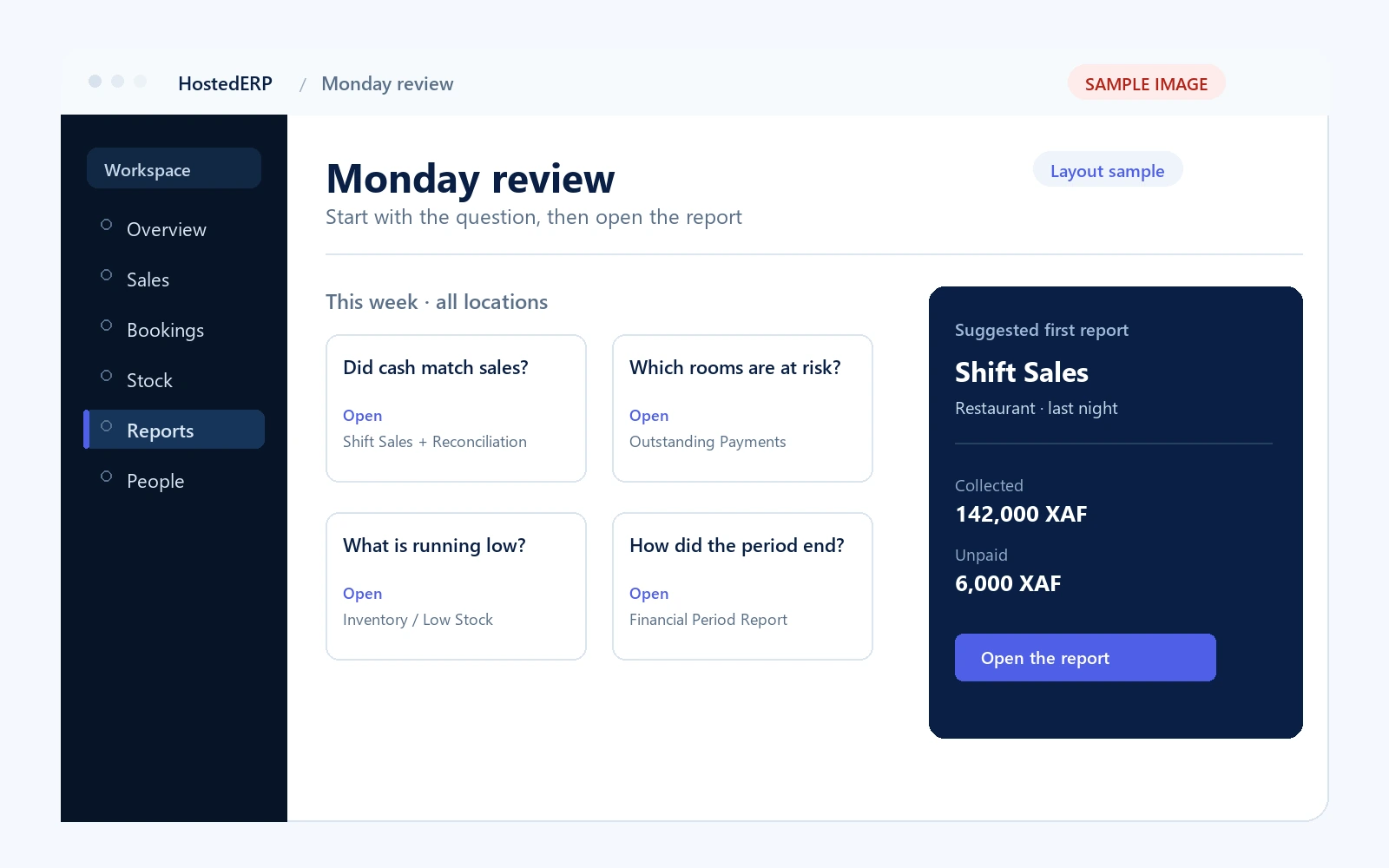Open Outstanding Payments report link

click(648, 416)
